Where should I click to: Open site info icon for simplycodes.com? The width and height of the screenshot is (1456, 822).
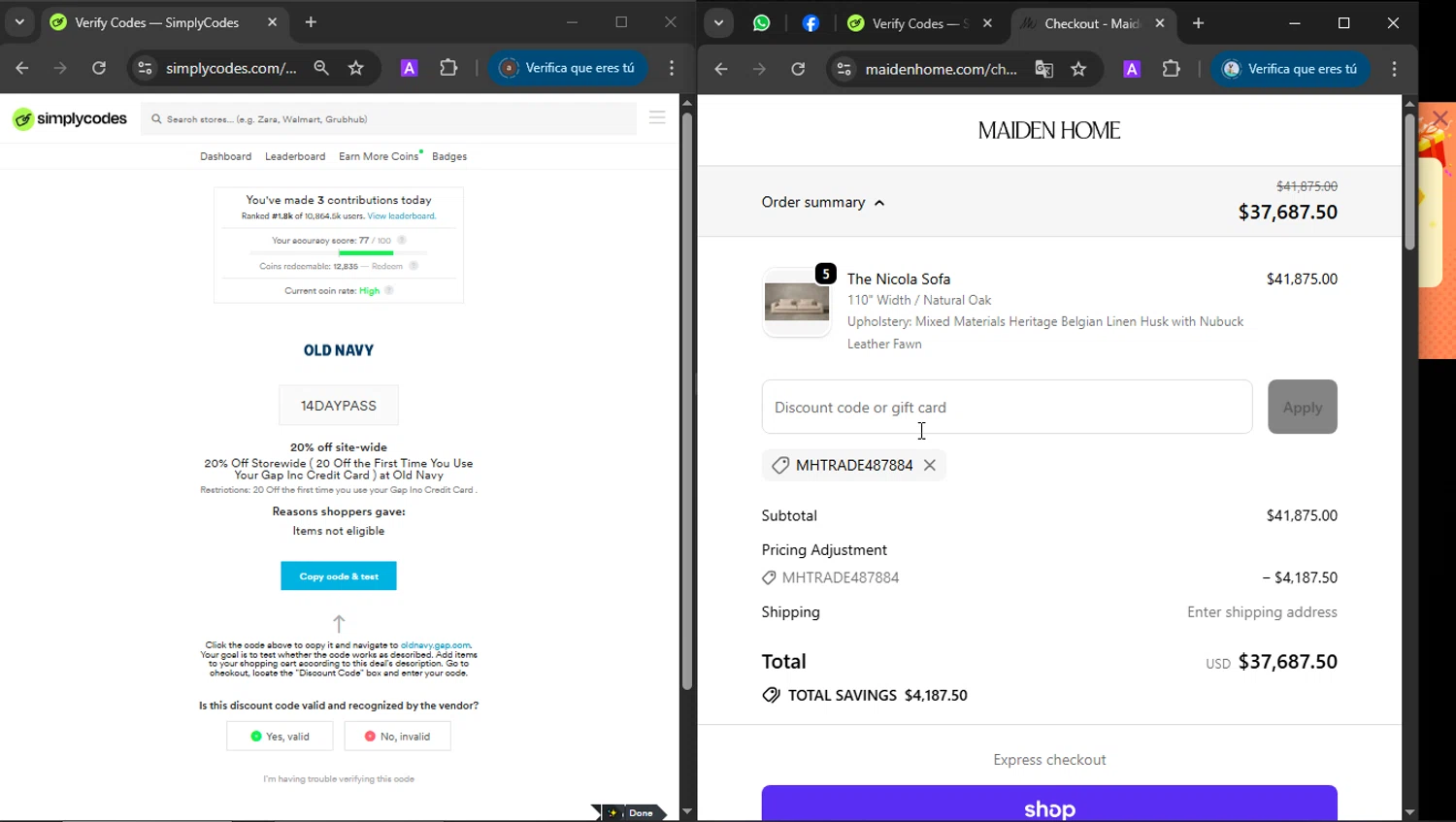145,68
